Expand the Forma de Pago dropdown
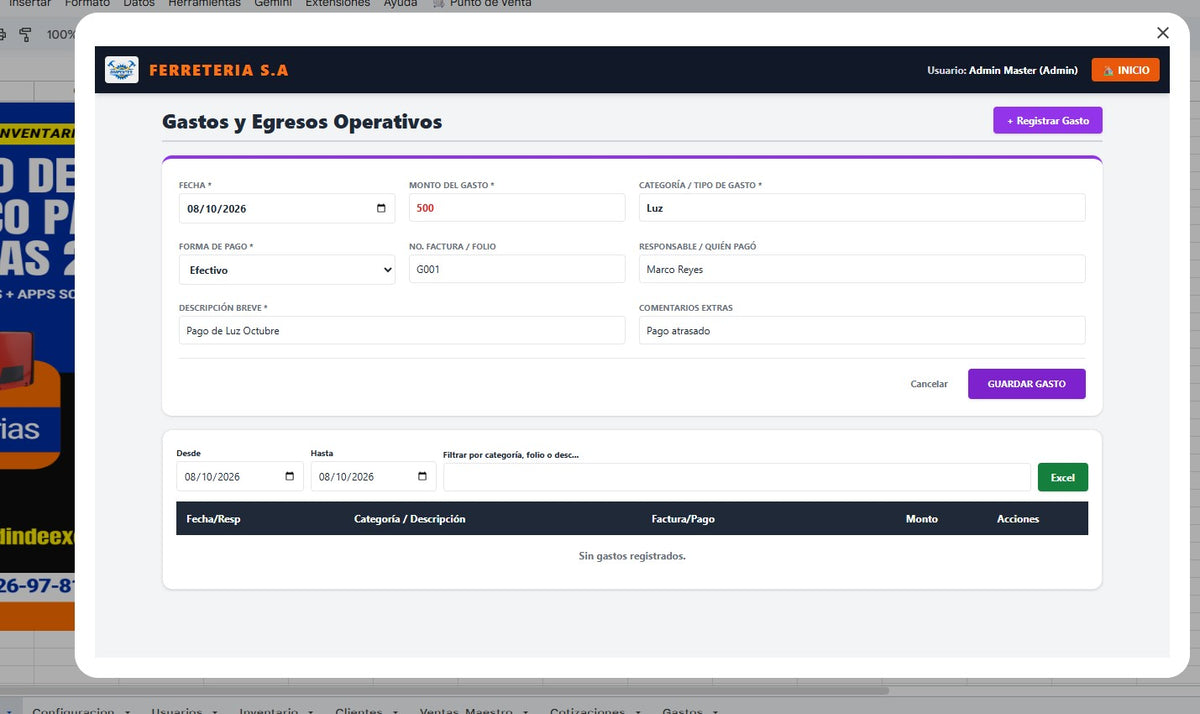Image resolution: width=1200 pixels, height=714 pixels. 287,270
